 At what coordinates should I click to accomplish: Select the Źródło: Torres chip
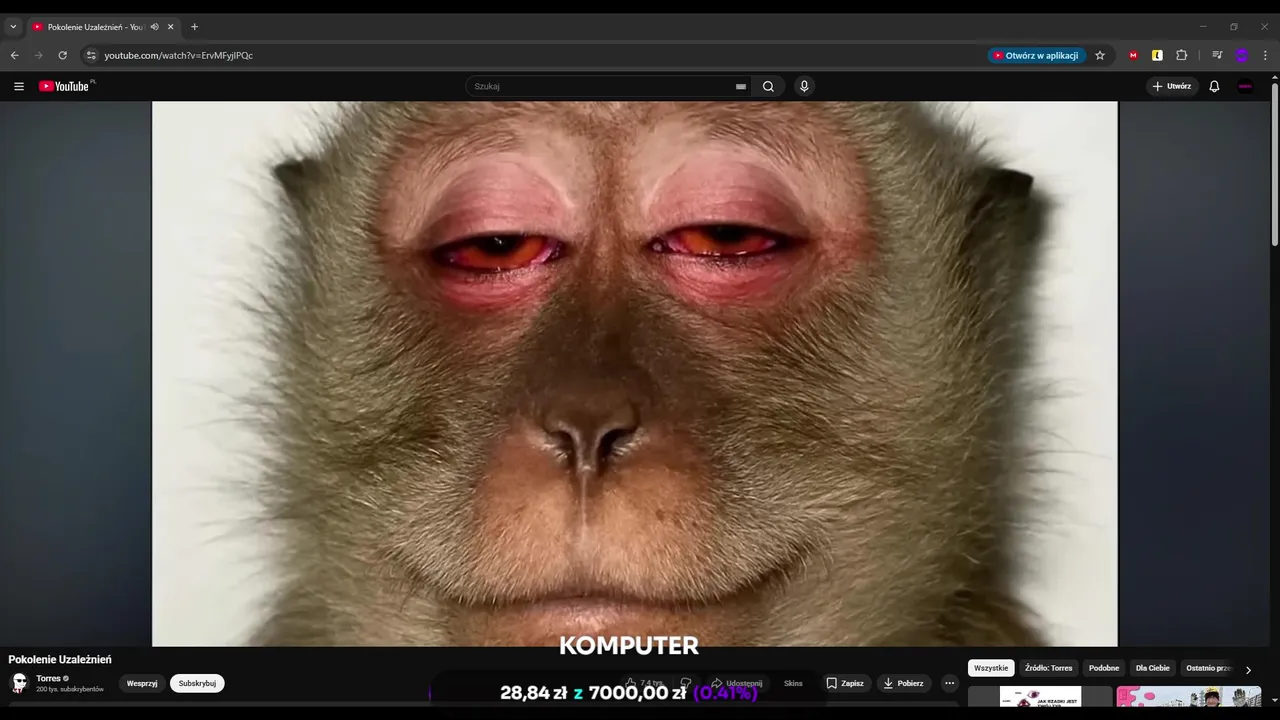[1048, 668]
